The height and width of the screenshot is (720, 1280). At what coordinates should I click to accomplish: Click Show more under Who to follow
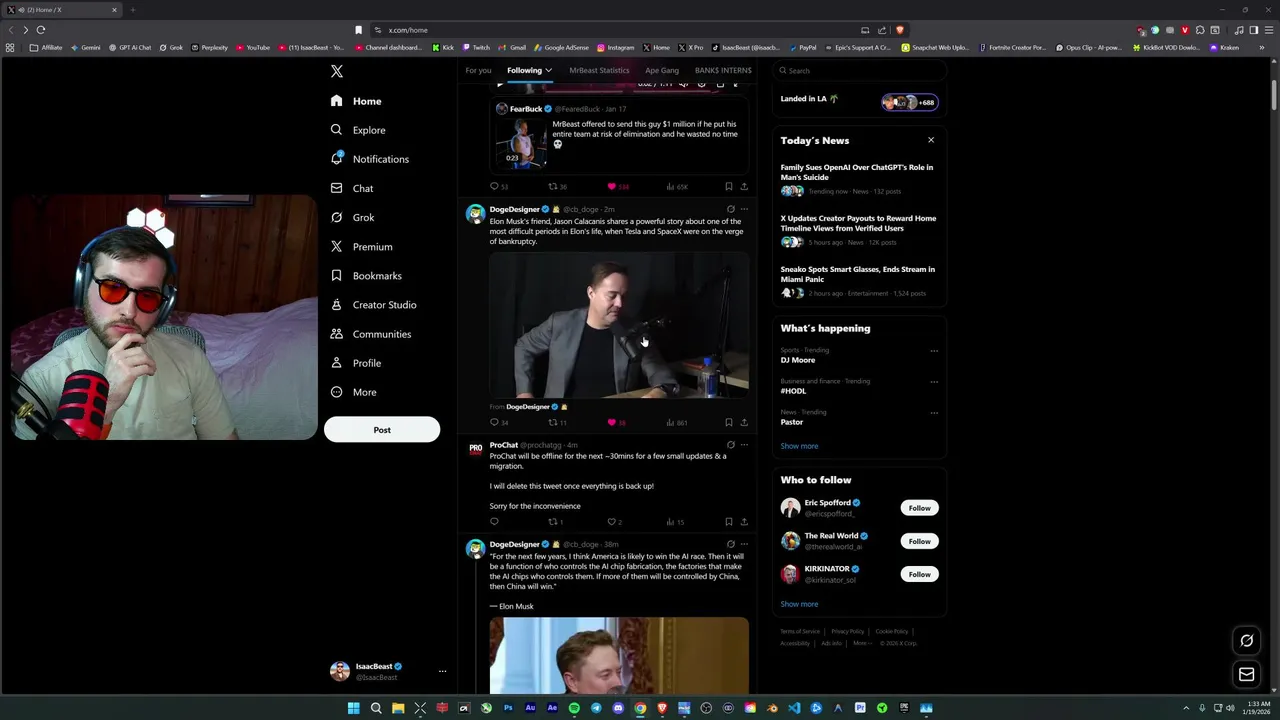pos(799,604)
